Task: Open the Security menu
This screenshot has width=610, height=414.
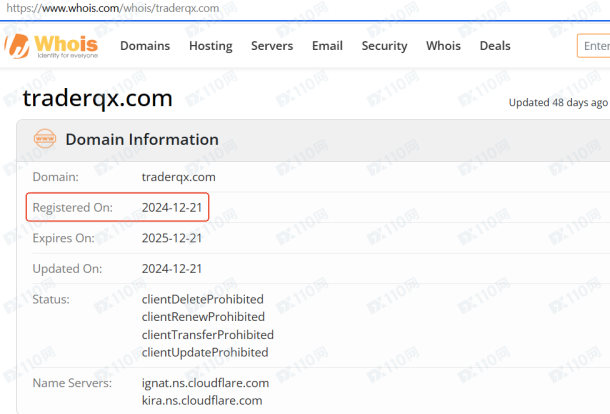Action: click(x=384, y=46)
